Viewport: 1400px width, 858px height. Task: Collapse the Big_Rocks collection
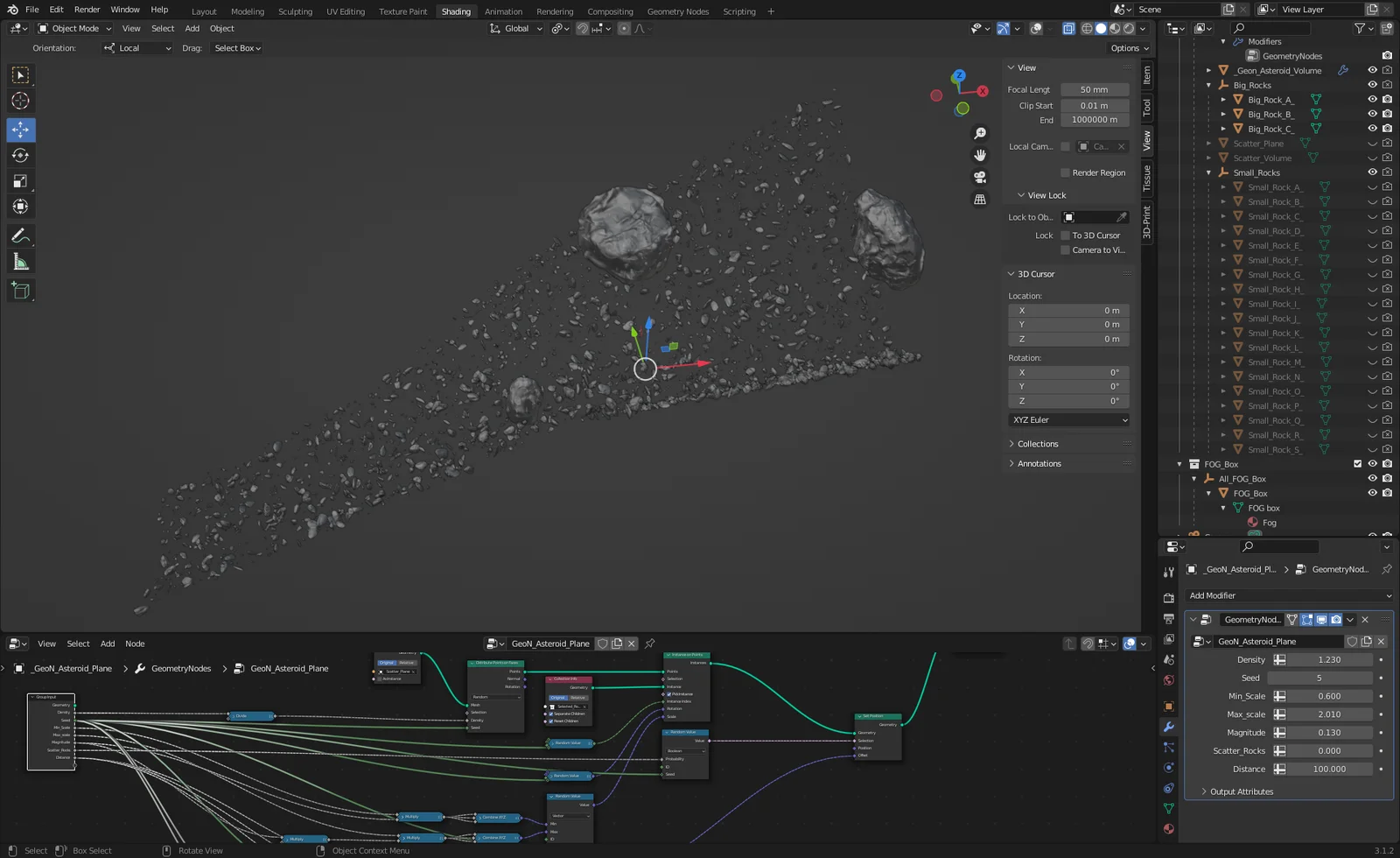[x=1208, y=85]
